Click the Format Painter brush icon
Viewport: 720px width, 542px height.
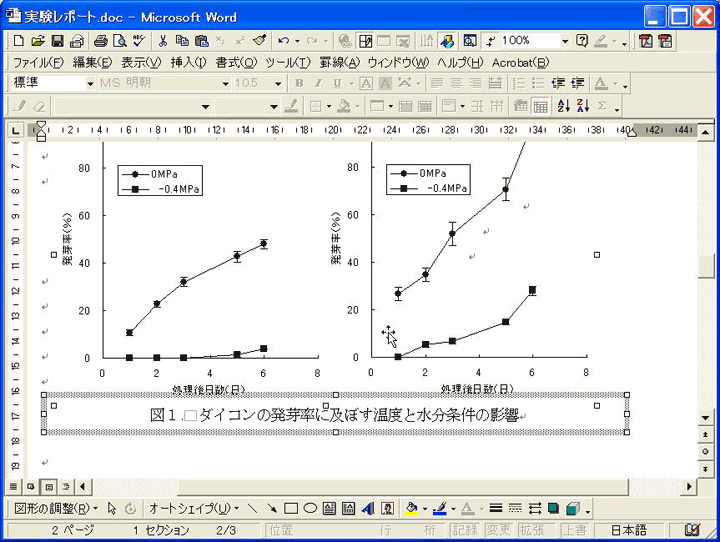[259, 41]
